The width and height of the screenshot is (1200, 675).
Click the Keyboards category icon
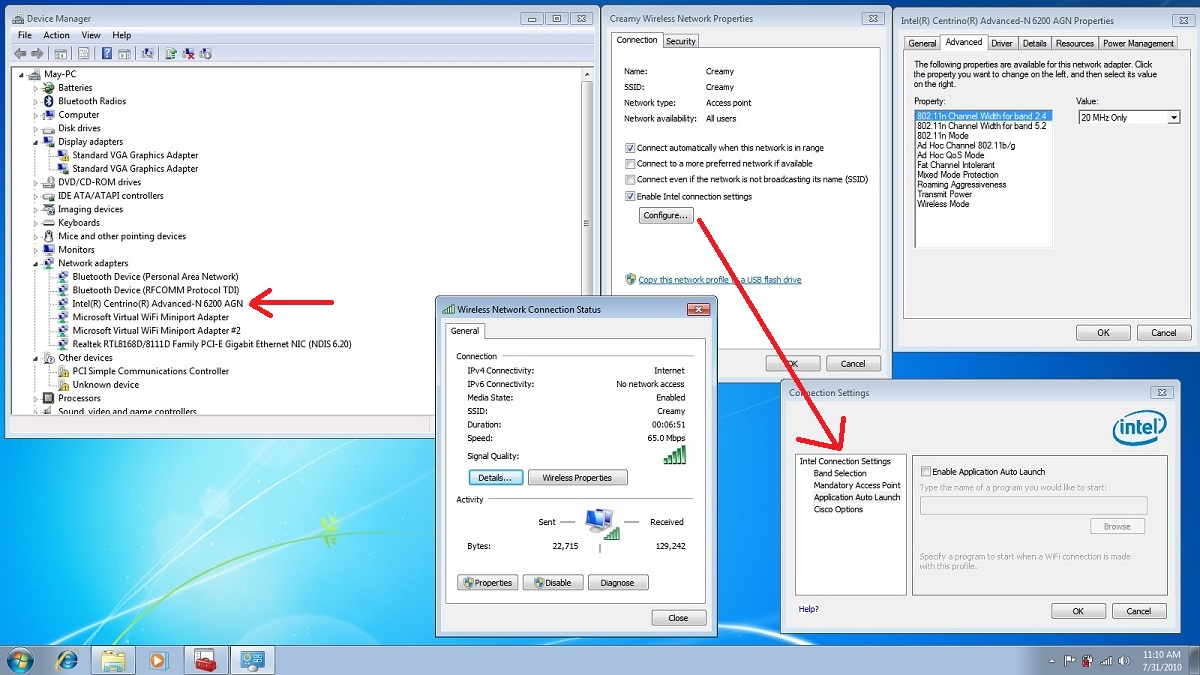click(50, 223)
